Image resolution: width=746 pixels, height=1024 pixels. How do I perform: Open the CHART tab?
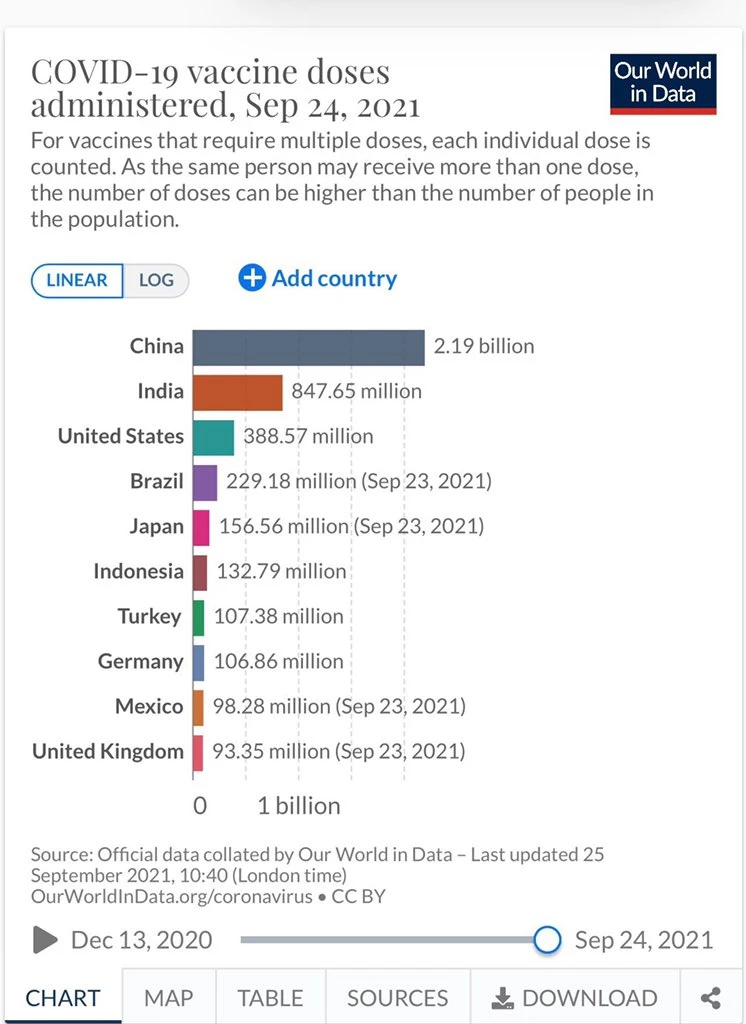(62, 997)
